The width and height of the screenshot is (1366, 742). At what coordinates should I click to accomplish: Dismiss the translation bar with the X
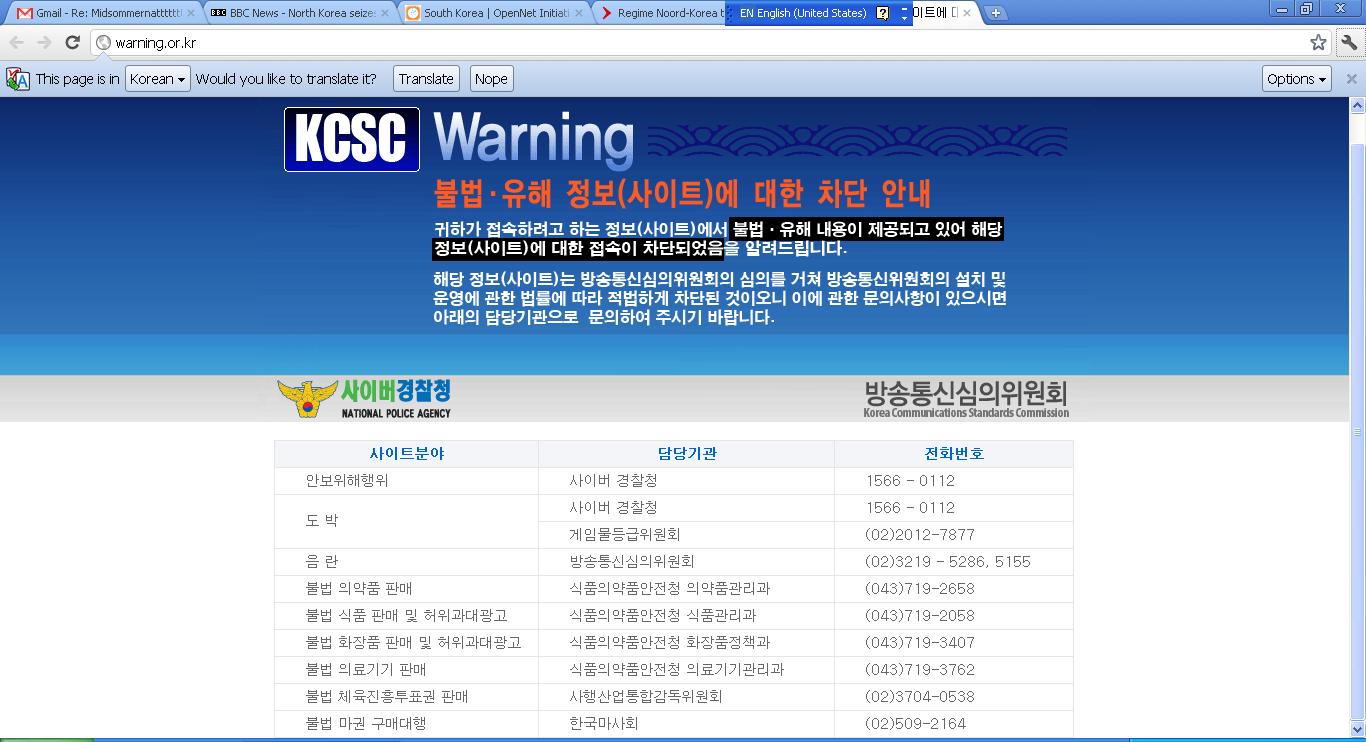tap(1351, 79)
